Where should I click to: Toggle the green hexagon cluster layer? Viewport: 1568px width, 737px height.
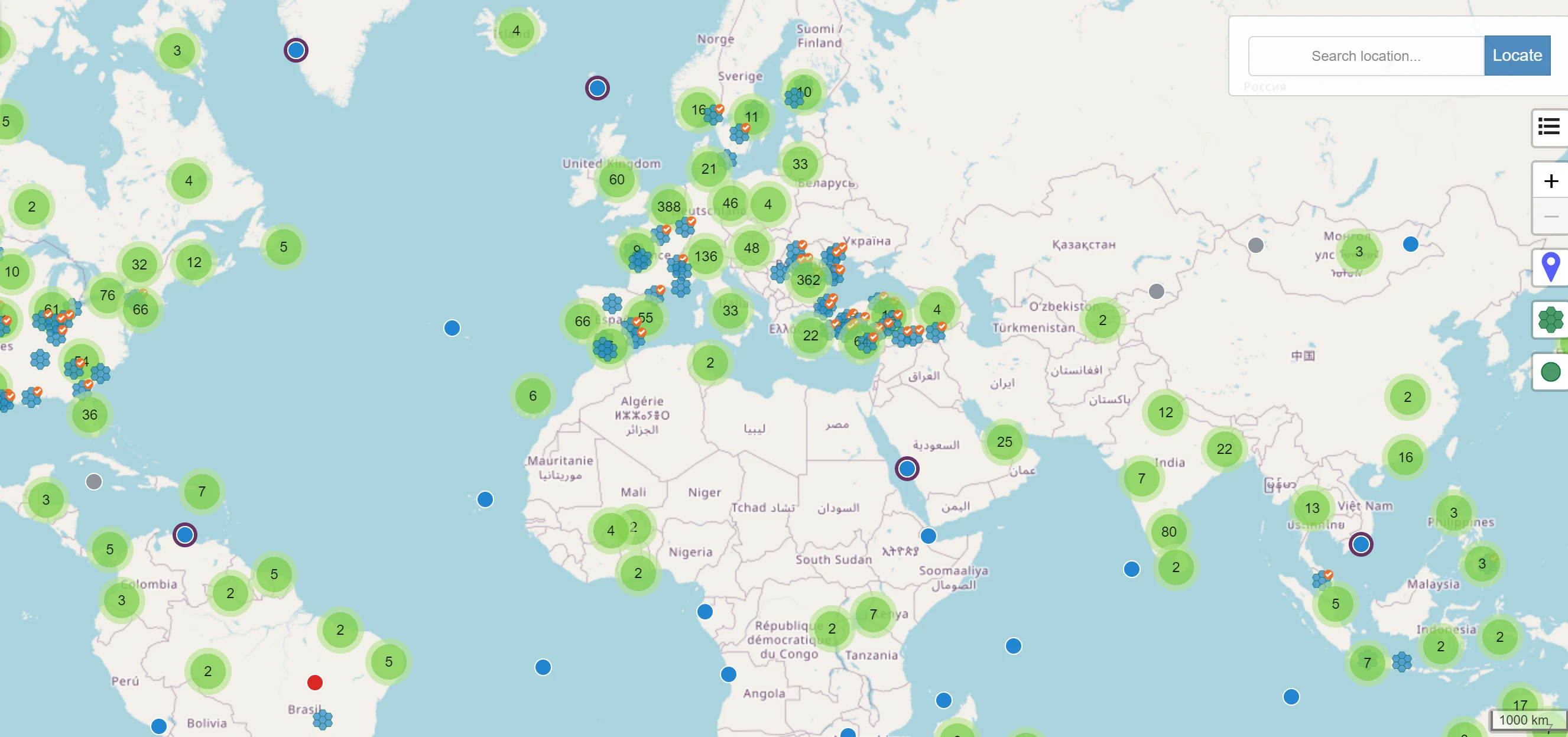pyautogui.click(x=1550, y=320)
